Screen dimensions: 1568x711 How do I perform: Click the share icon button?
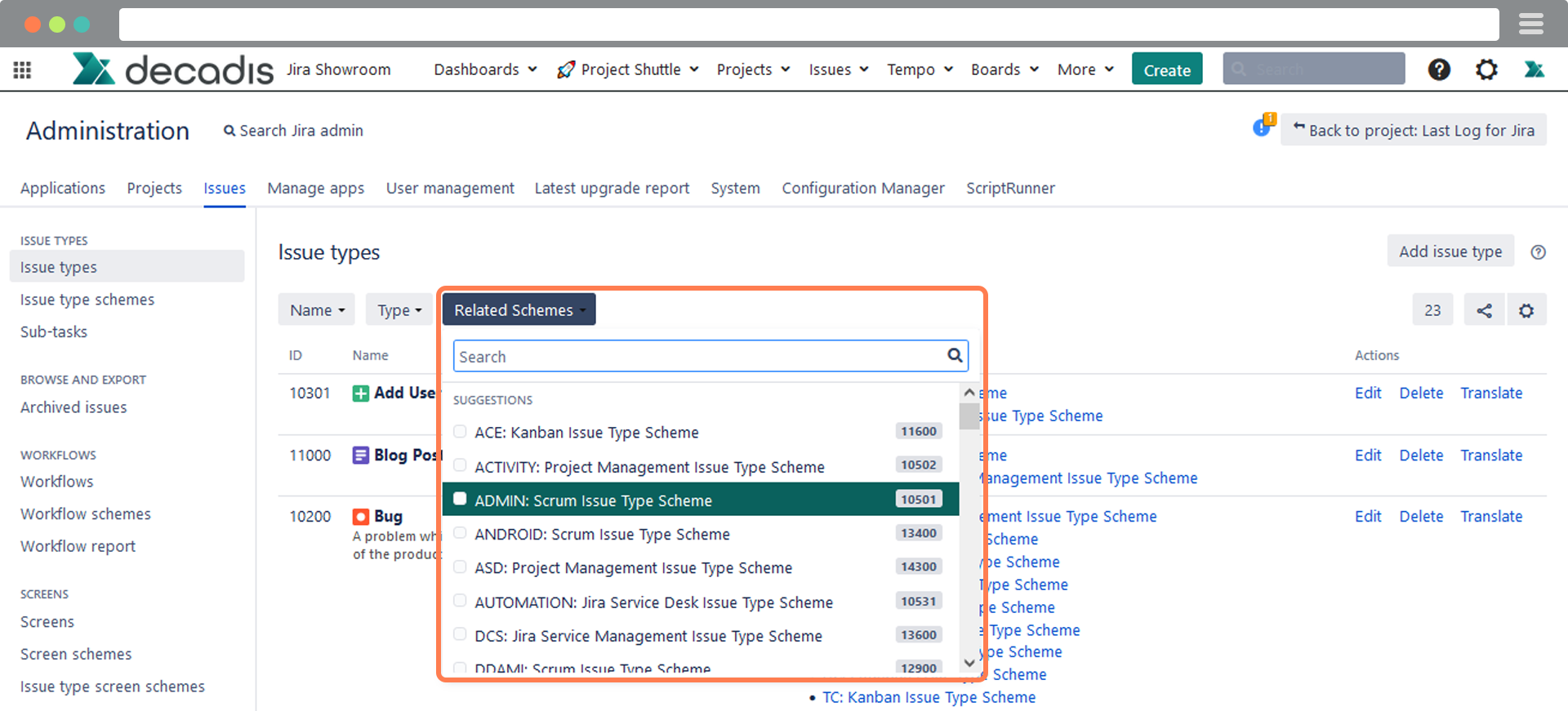click(x=1484, y=310)
